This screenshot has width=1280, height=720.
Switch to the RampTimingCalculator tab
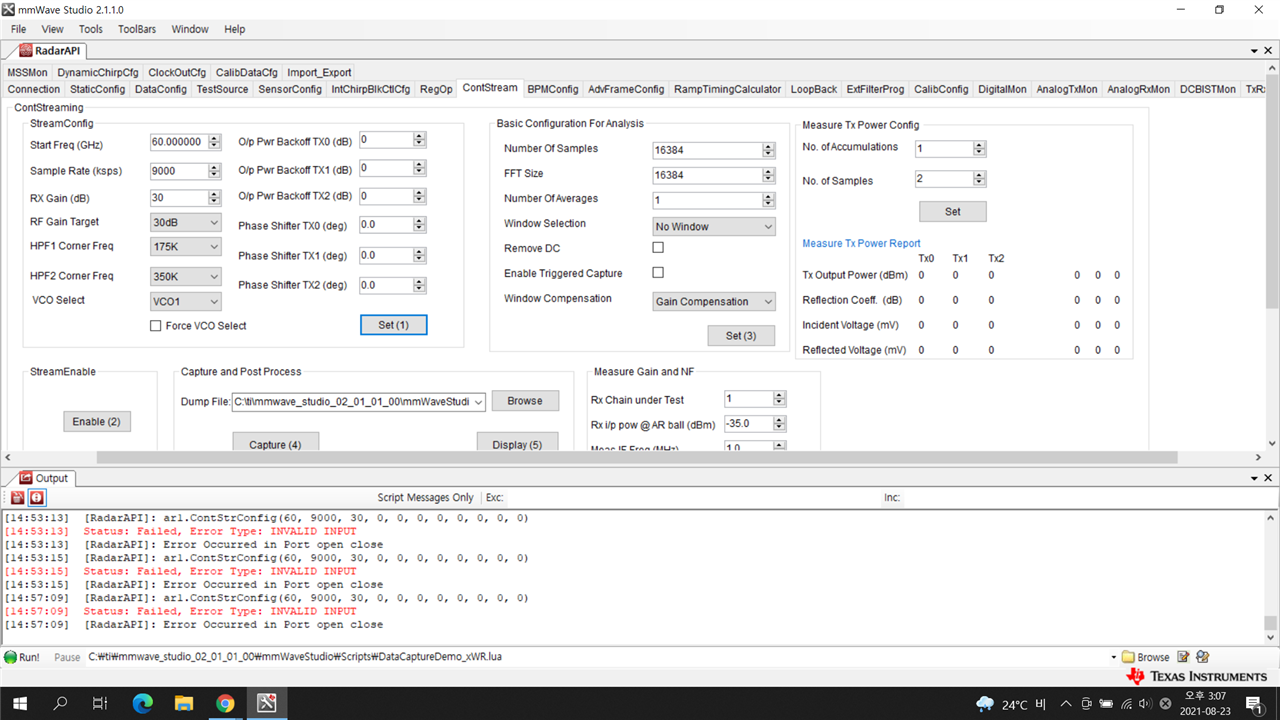click(727, 89)
